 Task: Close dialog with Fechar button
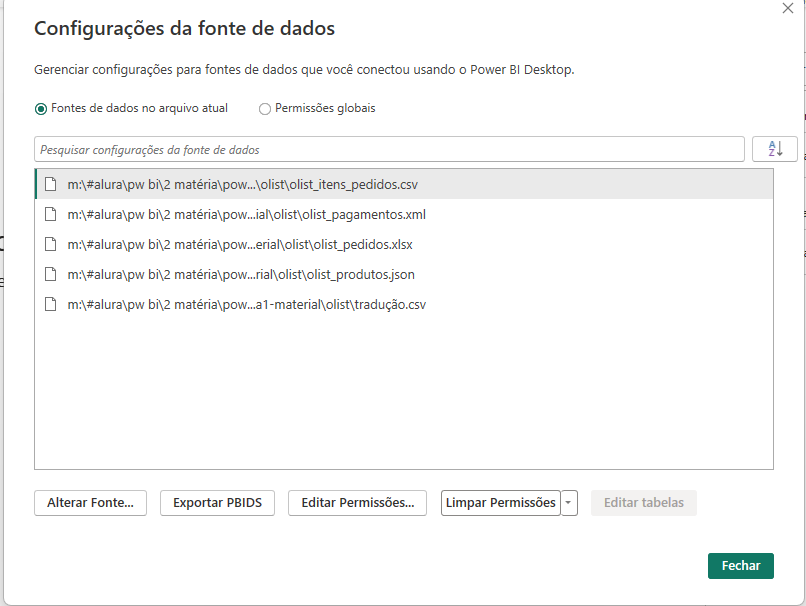(741, 565)
